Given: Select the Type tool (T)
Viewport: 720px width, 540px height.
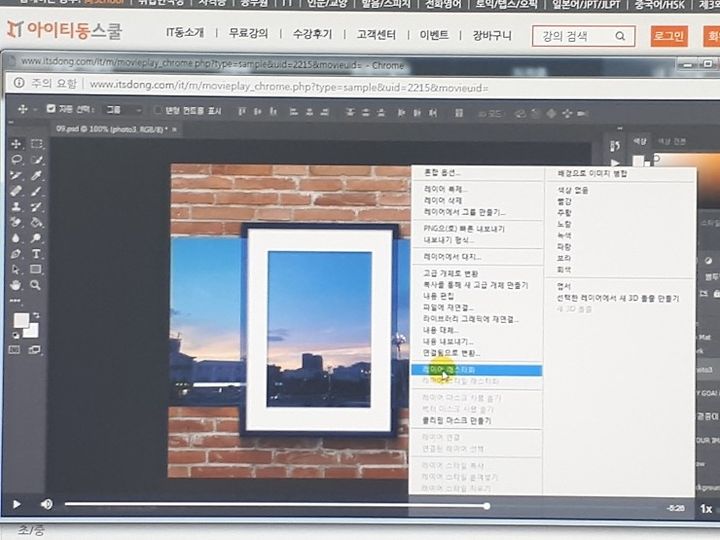Looking at the screenshot, I should pos(36,253).
